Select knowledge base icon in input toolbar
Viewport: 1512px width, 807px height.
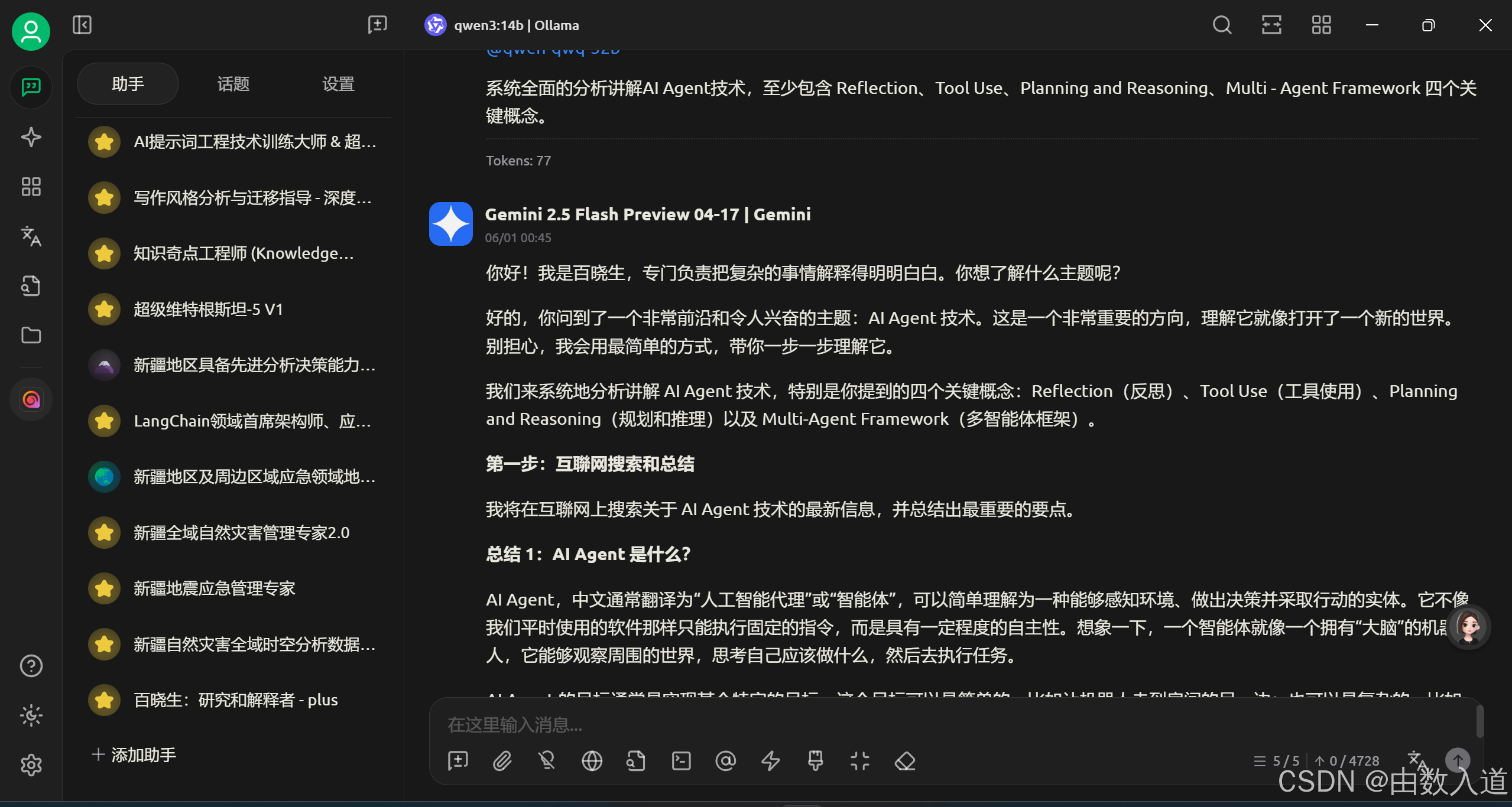pyautogui.click(x=636, y=761)
